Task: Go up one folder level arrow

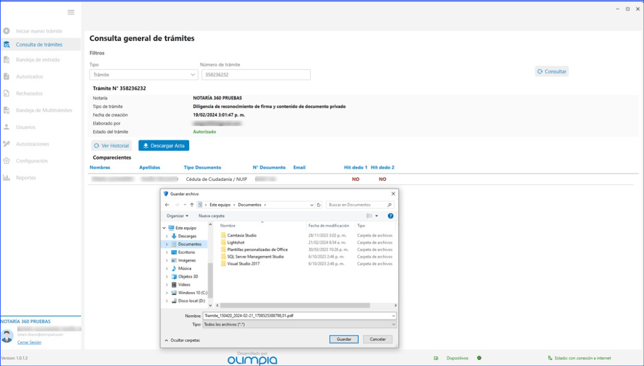Action: [192, 205]
